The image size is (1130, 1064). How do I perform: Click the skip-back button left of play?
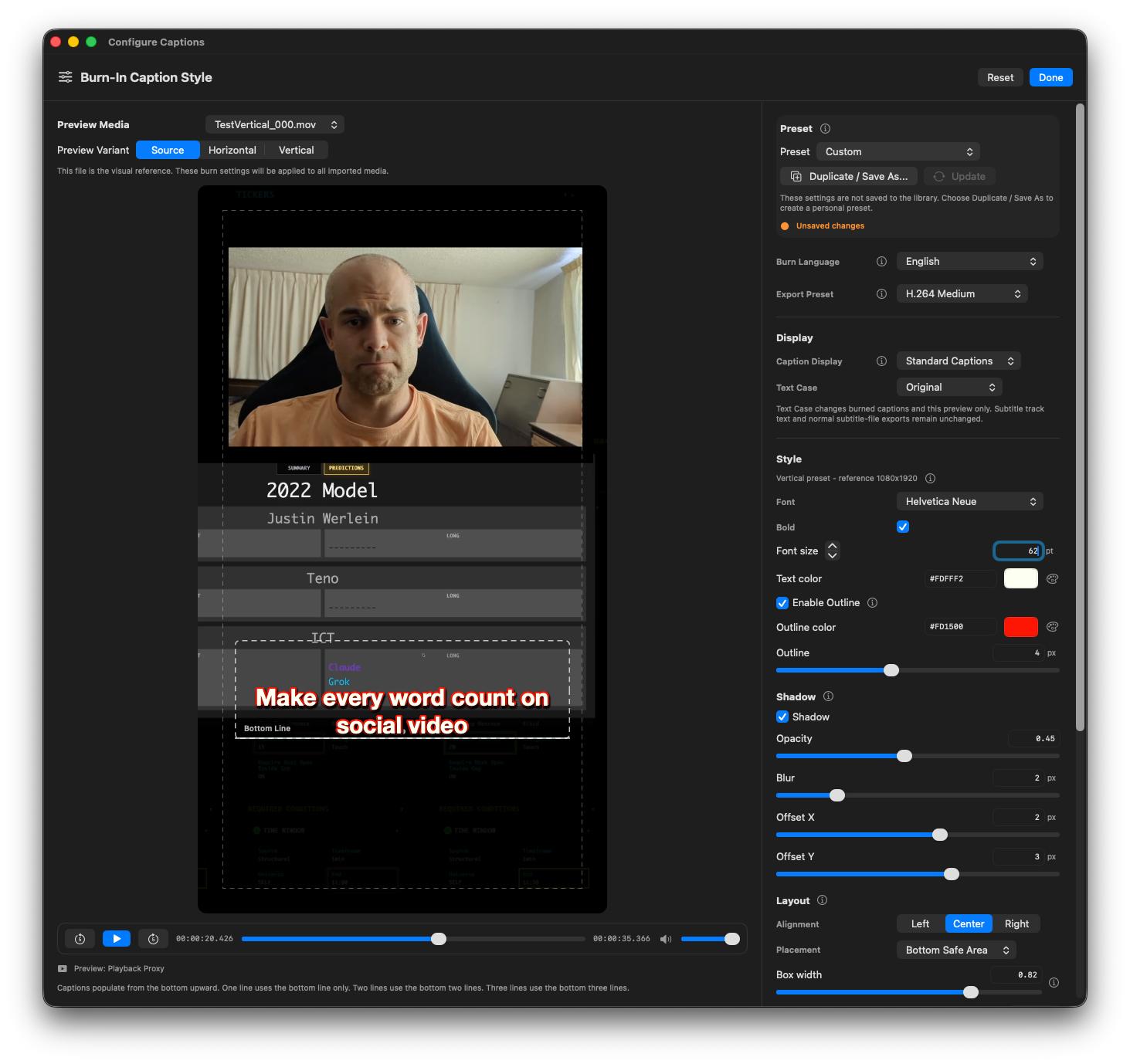pyautogui.click(x=80, y=939)
